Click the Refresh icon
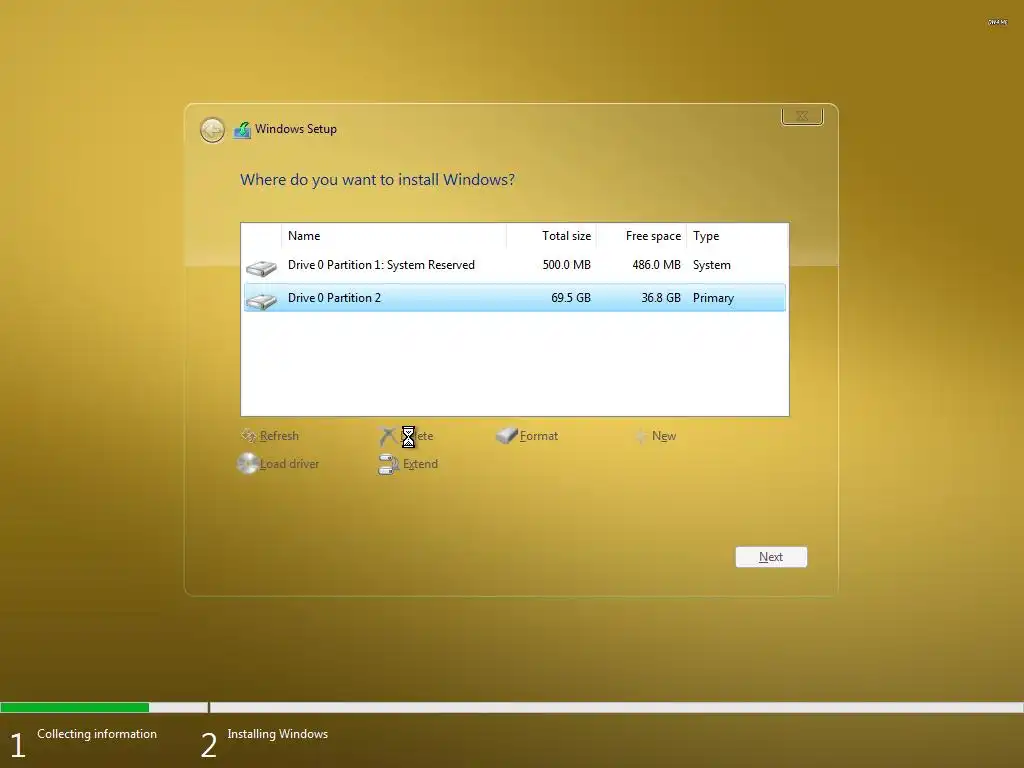The width and height of the screenshot is (1024, 768). click(249, 436)
